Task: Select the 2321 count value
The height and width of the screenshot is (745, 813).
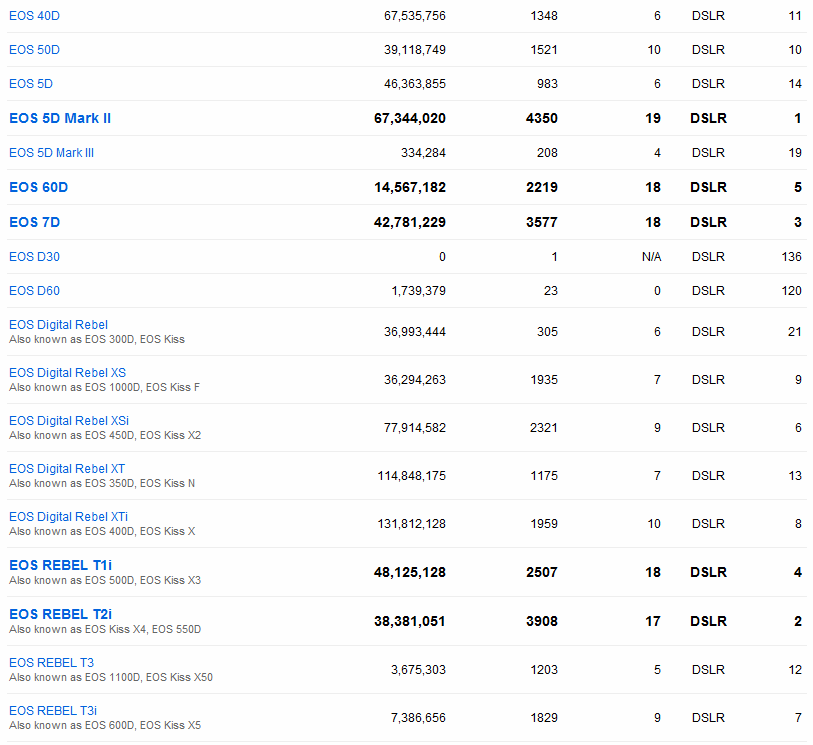Action: point(544,428)
